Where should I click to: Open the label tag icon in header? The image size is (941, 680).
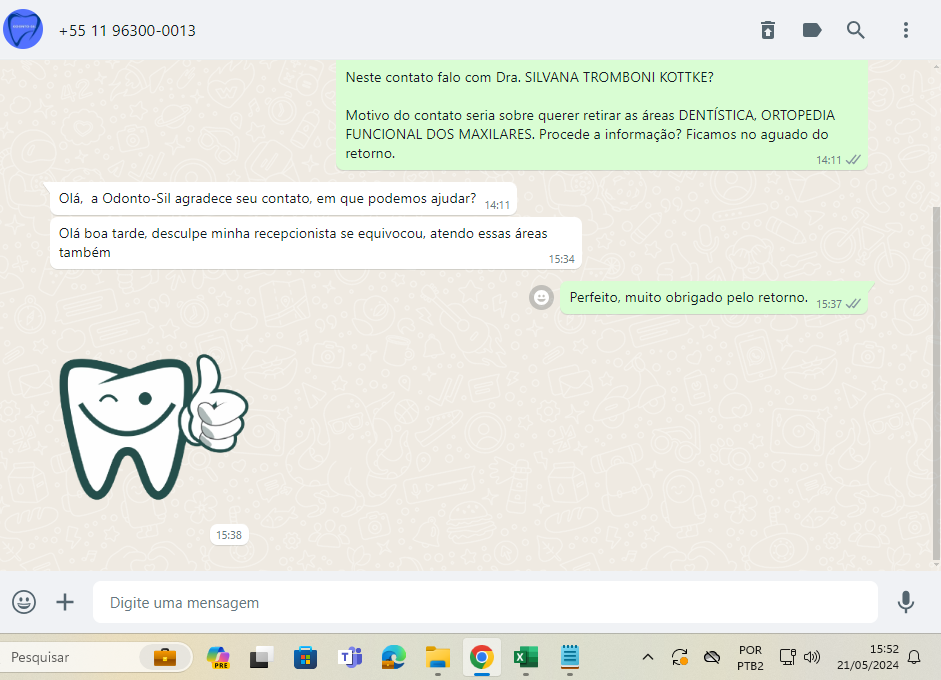[812, 30]
